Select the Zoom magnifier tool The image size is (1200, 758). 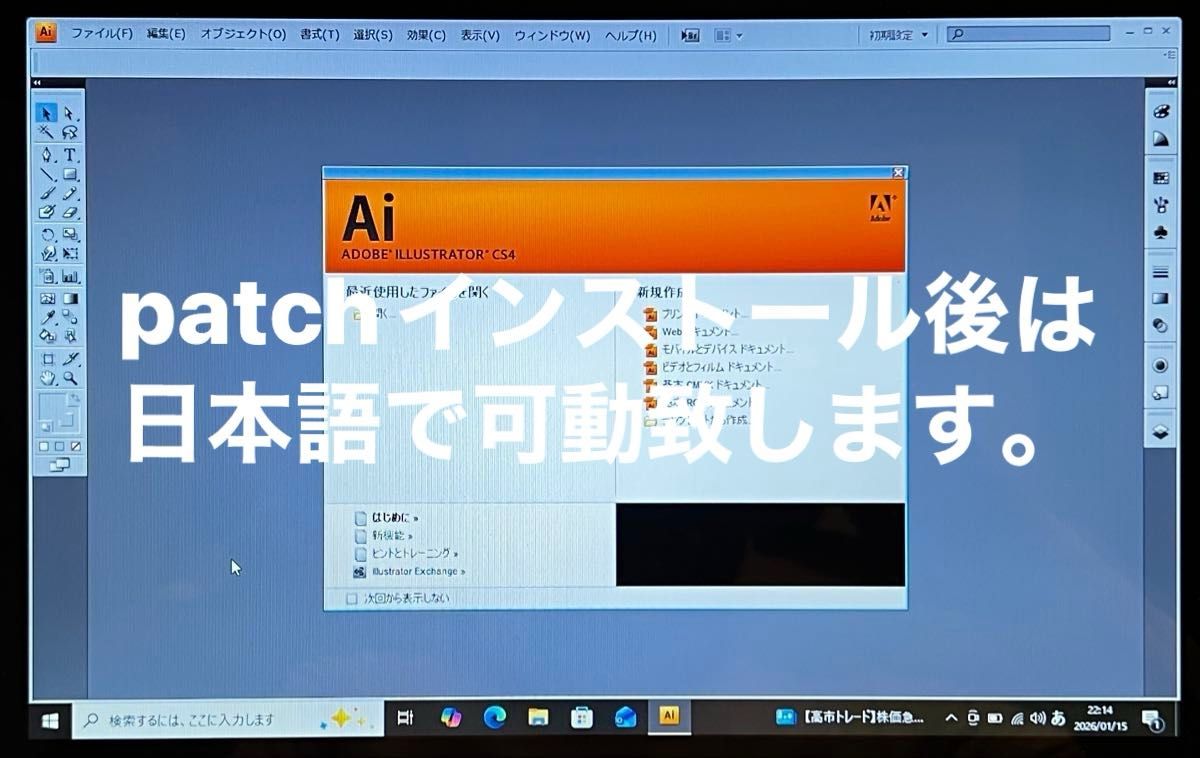70,378
